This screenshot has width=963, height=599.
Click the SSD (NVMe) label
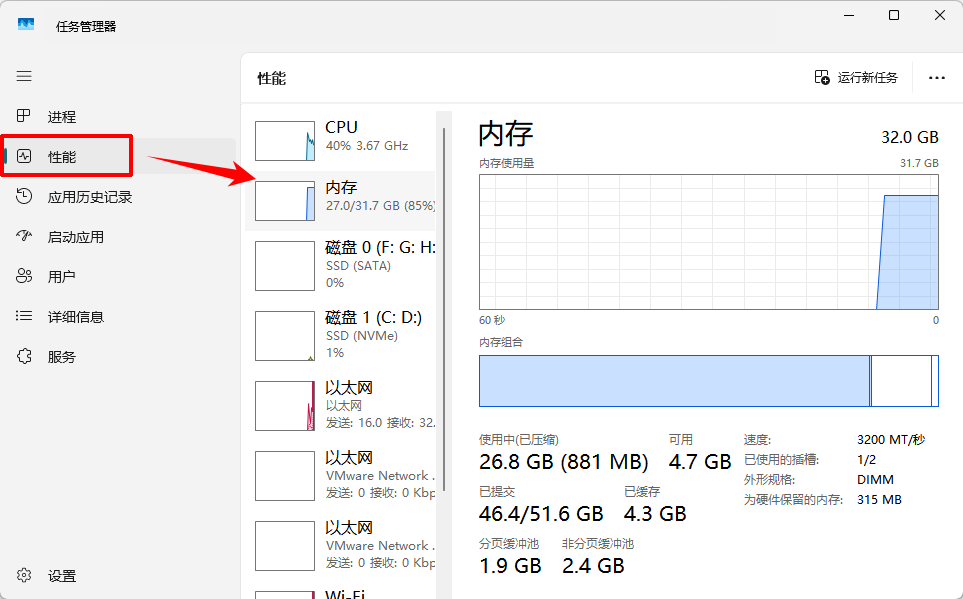[362, 335]
